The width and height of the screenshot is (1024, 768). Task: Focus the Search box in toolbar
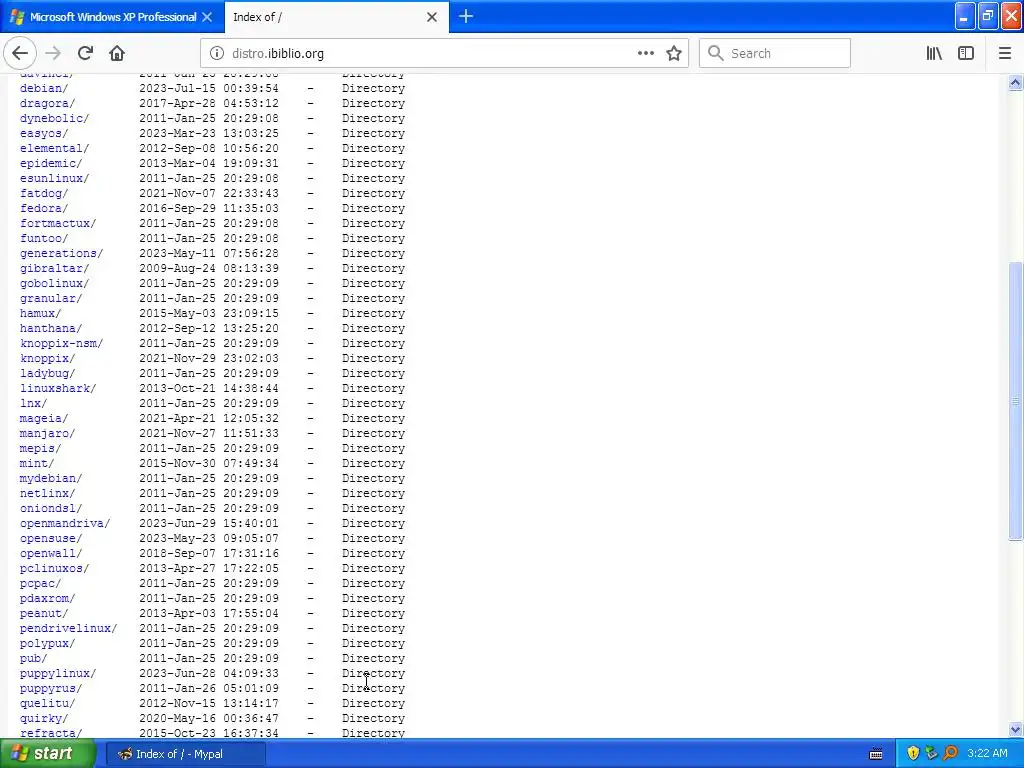coord(775,54)
